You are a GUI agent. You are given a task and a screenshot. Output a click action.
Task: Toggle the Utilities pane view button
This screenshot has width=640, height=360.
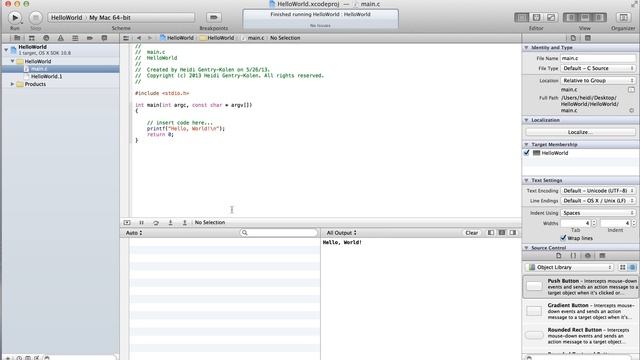(599, 17)
